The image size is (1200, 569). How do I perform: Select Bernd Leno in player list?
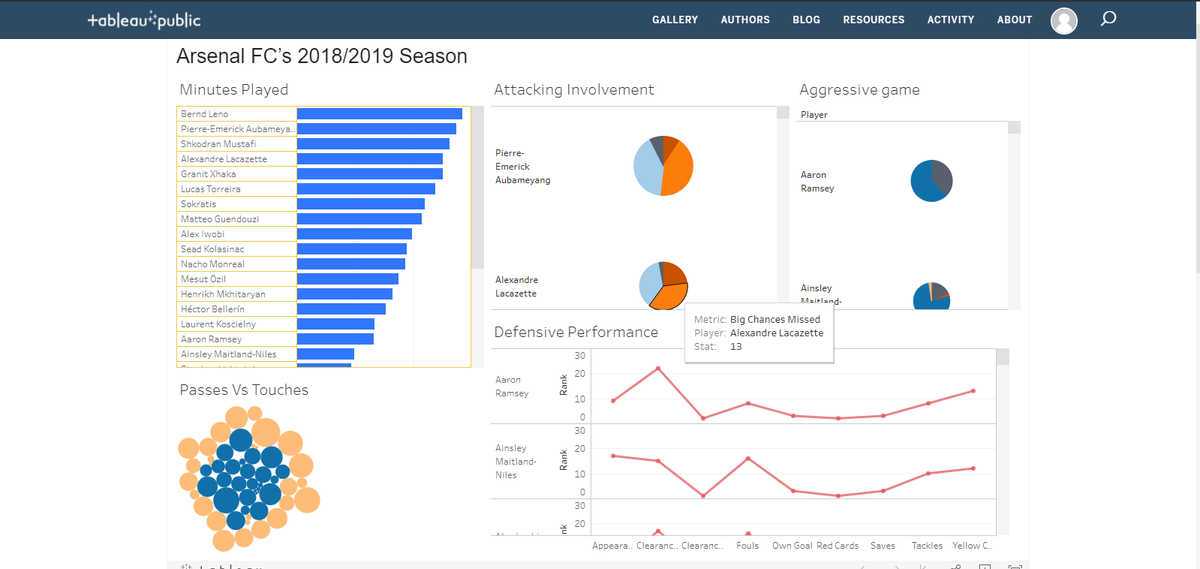237,114
